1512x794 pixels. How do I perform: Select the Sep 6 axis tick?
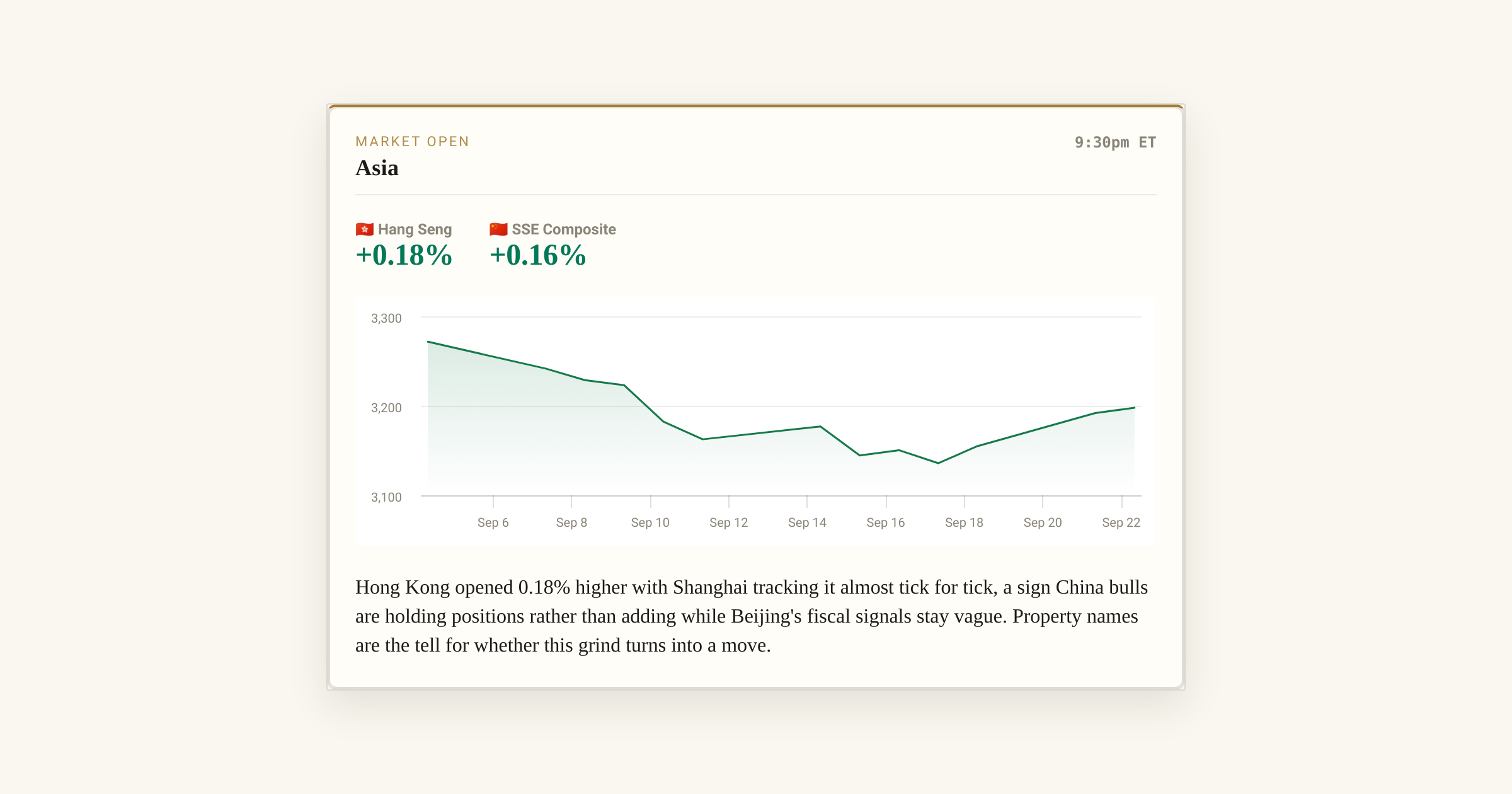(493, 522)
